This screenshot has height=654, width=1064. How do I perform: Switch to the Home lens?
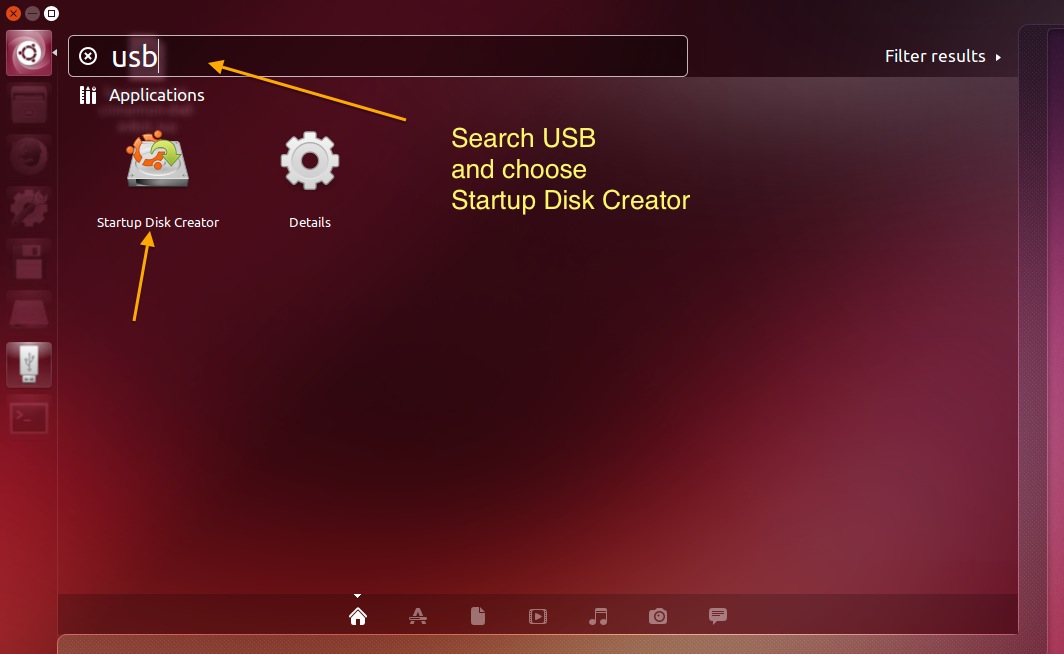(x=358, y=616)
